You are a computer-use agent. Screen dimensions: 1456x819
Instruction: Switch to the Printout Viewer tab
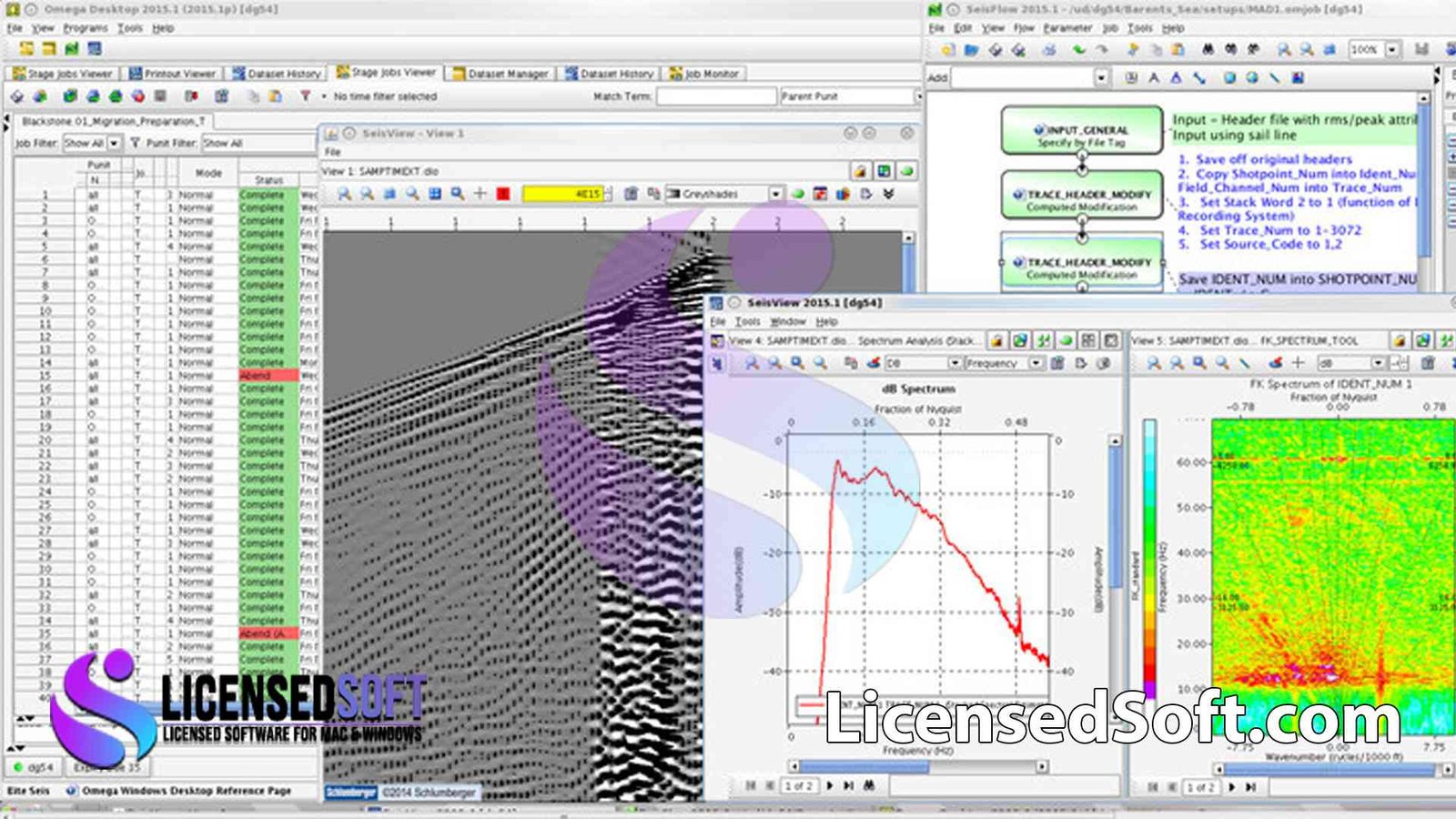point(172,74)
